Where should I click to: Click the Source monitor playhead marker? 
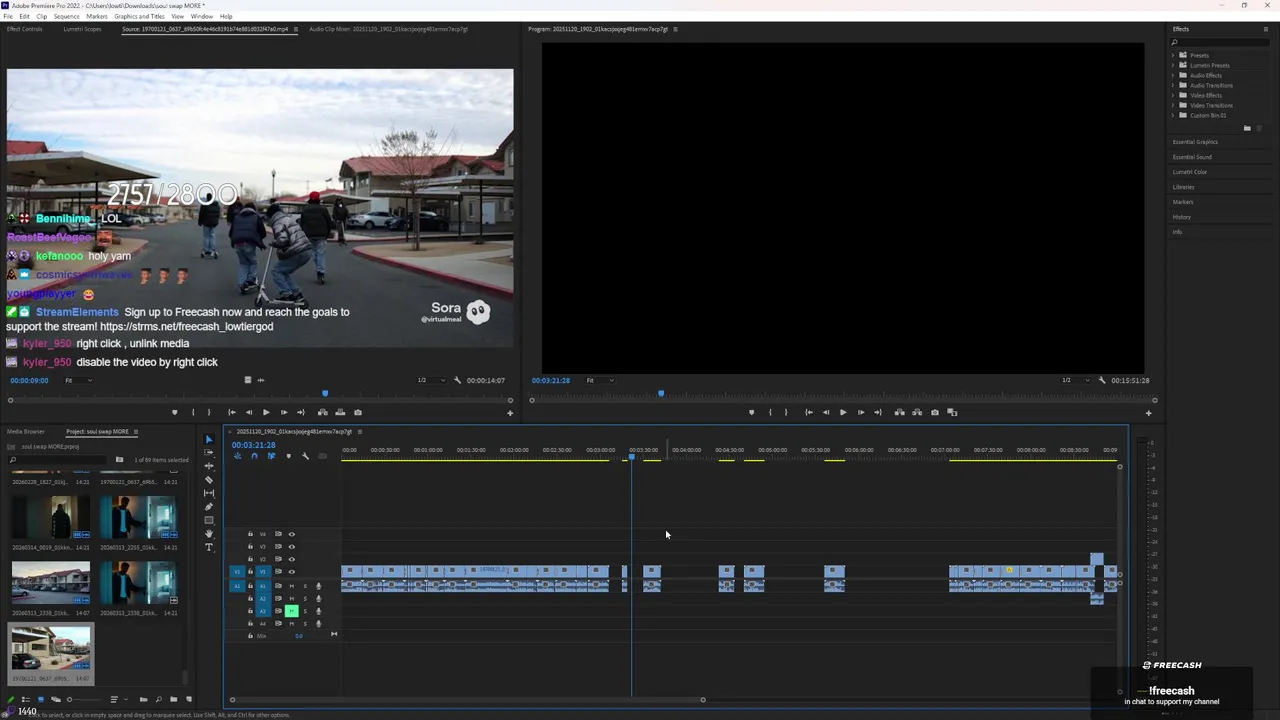click(324, 393)
